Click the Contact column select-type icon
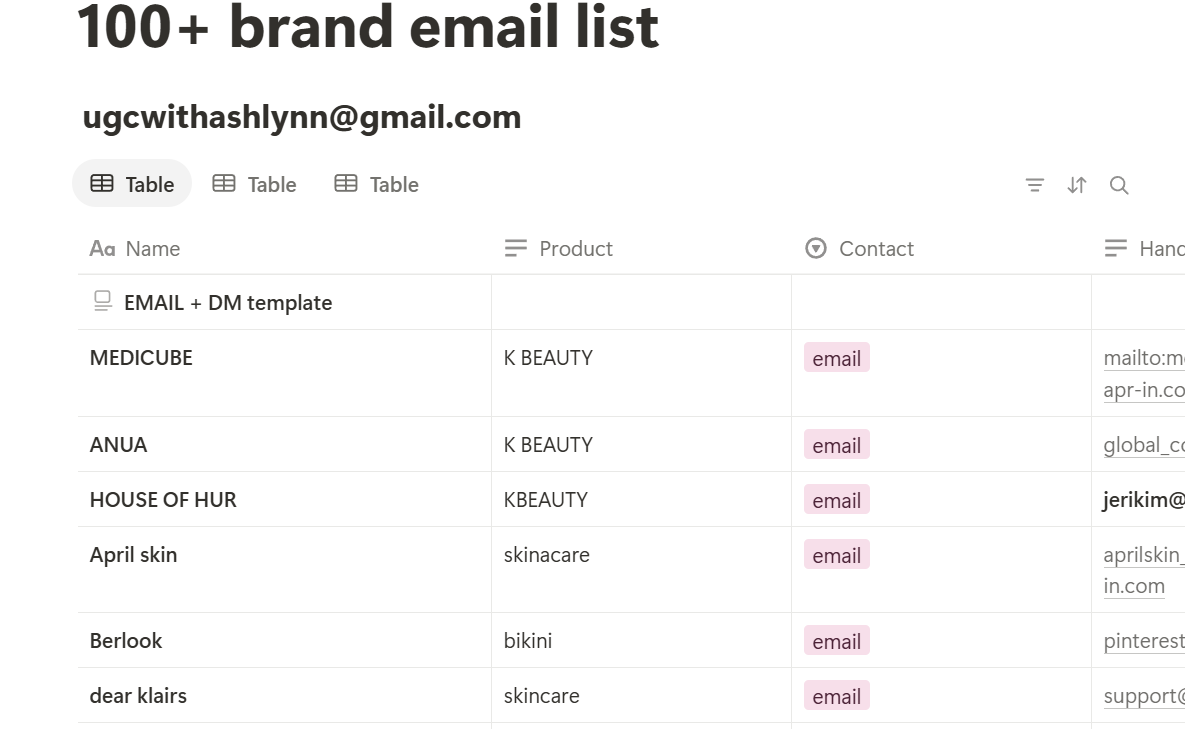Image resolution: width=1185 pixels, height=729 pixels. (x=816, y=248)
